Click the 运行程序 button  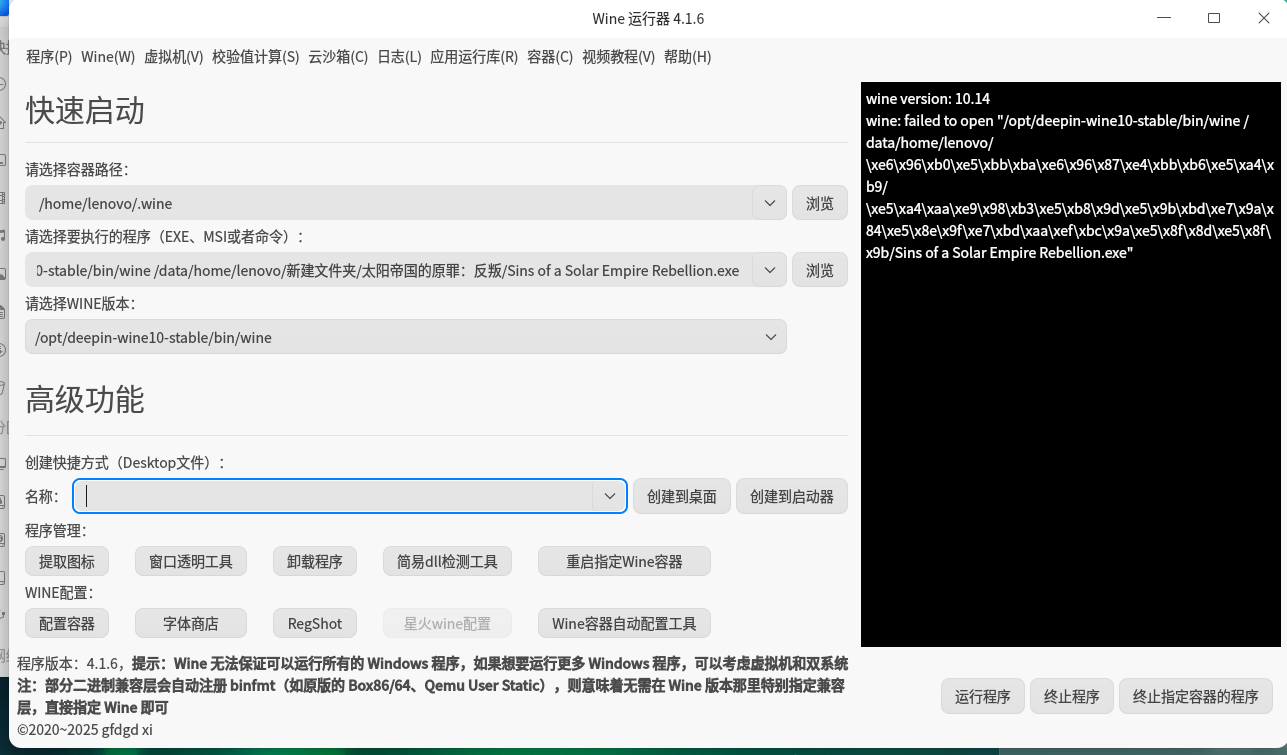tap(983, 697)
